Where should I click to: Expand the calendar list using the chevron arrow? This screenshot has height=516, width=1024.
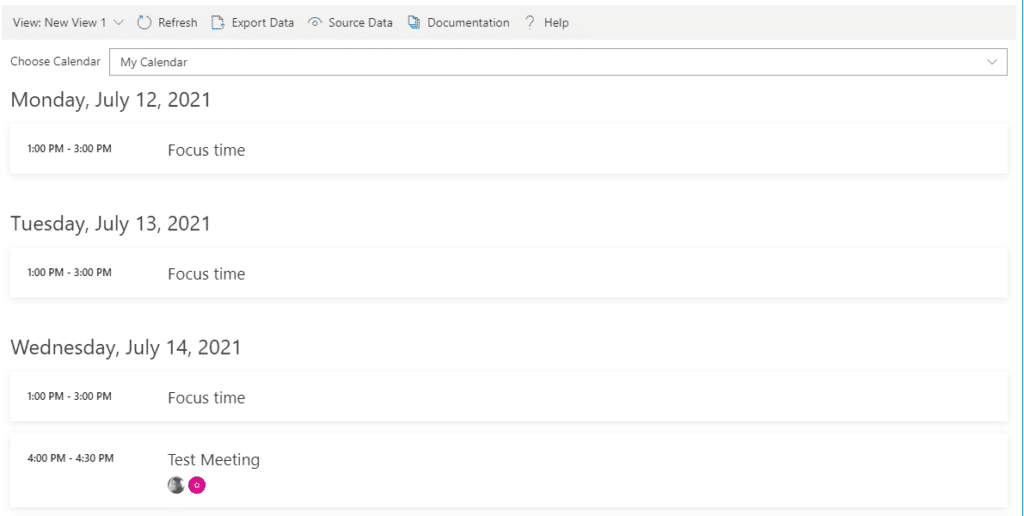pos(992,62)
